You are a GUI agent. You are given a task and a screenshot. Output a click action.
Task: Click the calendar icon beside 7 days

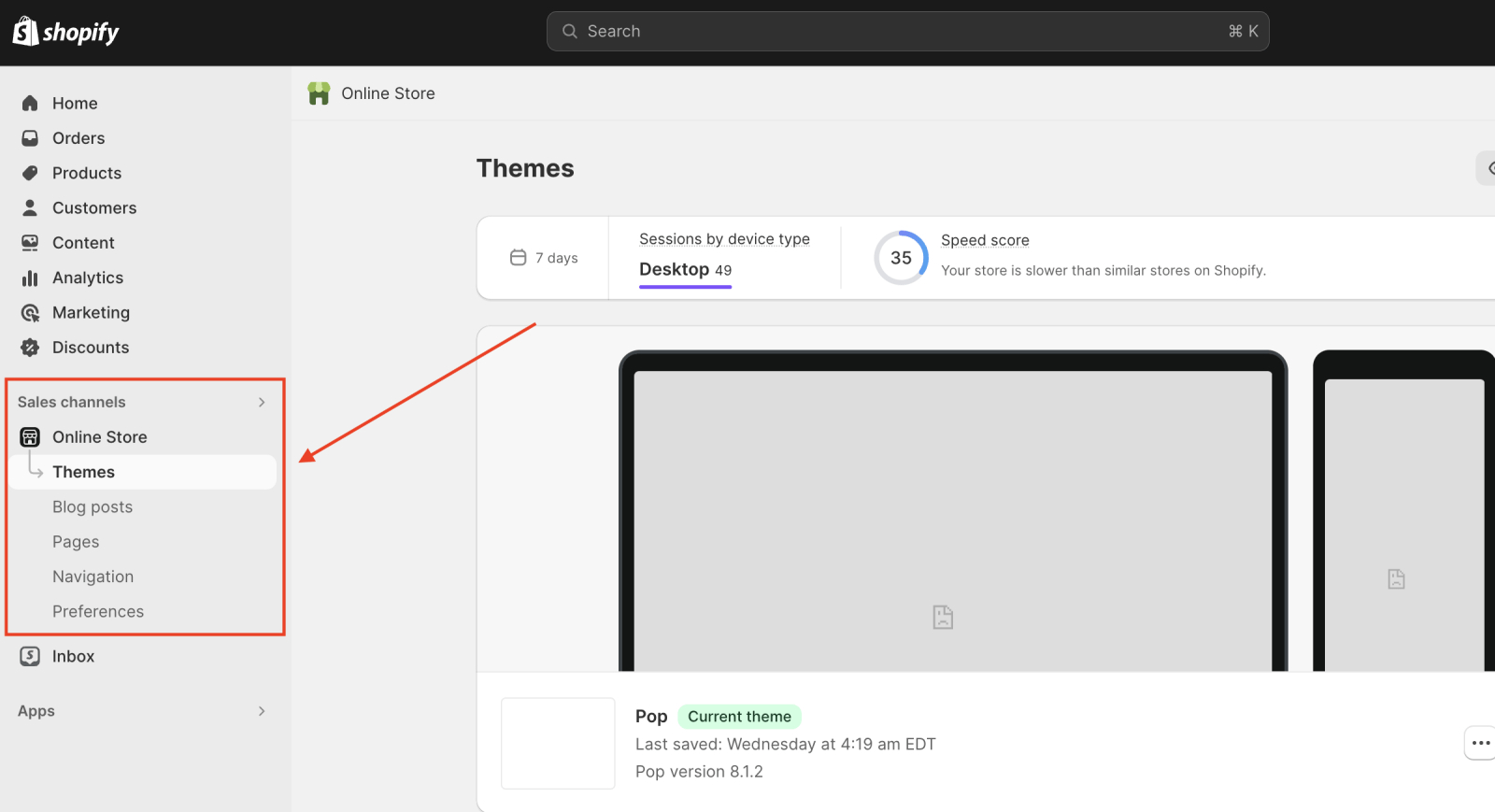pyautogui.click(x=518, y=257)
